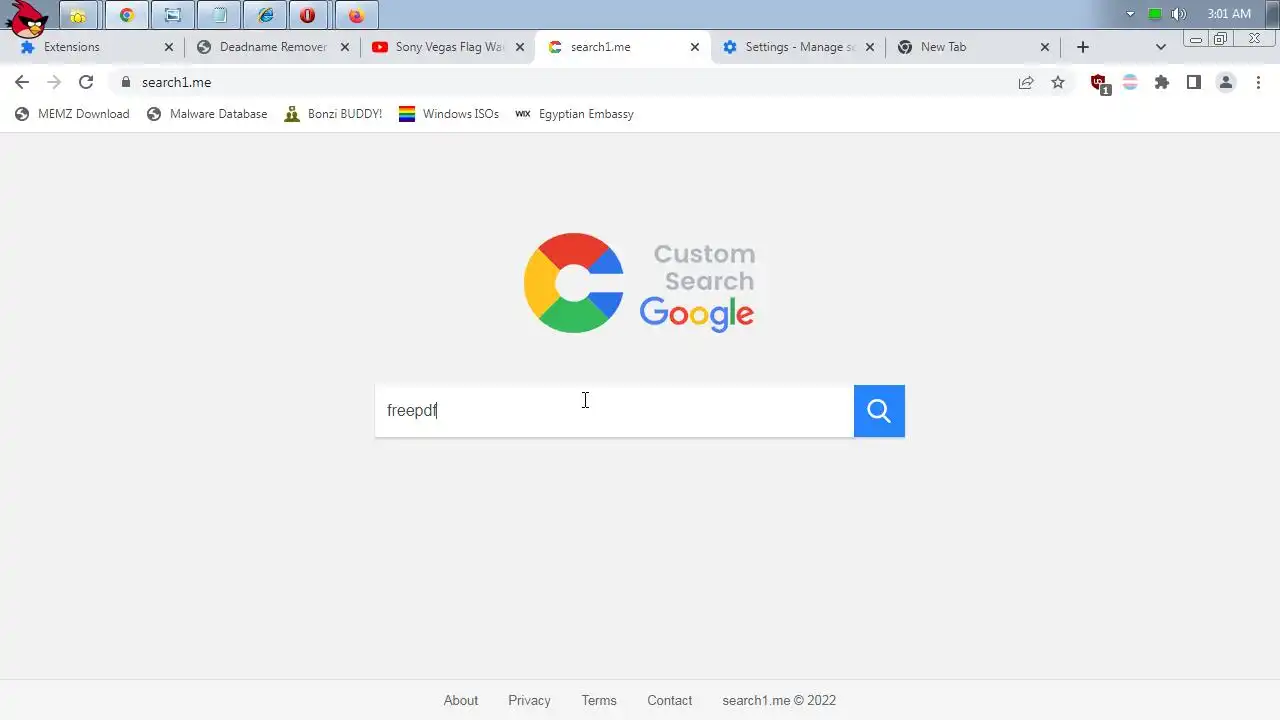This screenshot has width=1280, height=720.
Task: Open Firefox from taskbar
Action: (356, 15)
